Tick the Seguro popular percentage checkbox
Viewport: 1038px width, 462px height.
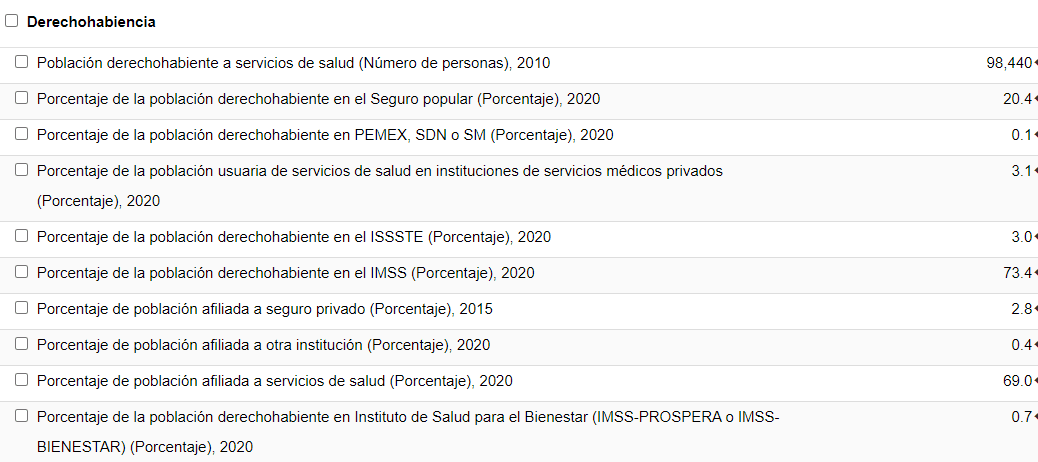pos(22,98)
